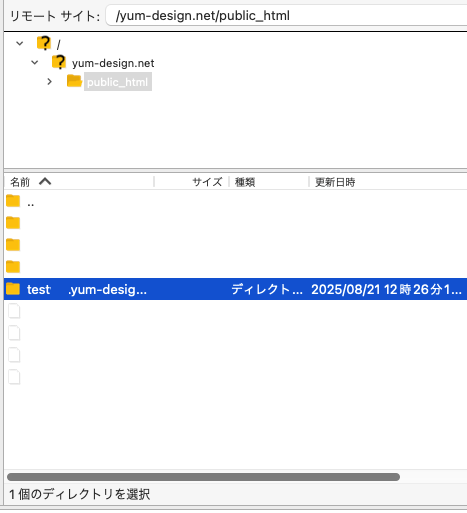This screenshot has height=513, width=467.
Task: Click the yum-design.net question-mark folder icon
Action: 59,62
